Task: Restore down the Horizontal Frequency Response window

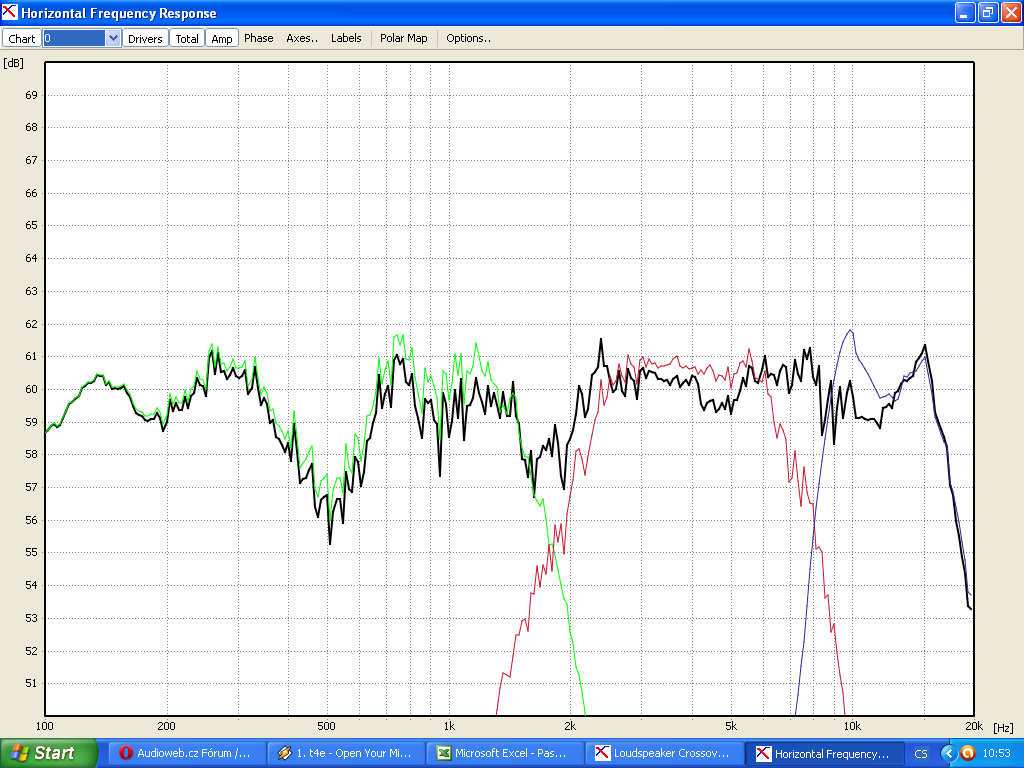Action: [x=987, y=12]
